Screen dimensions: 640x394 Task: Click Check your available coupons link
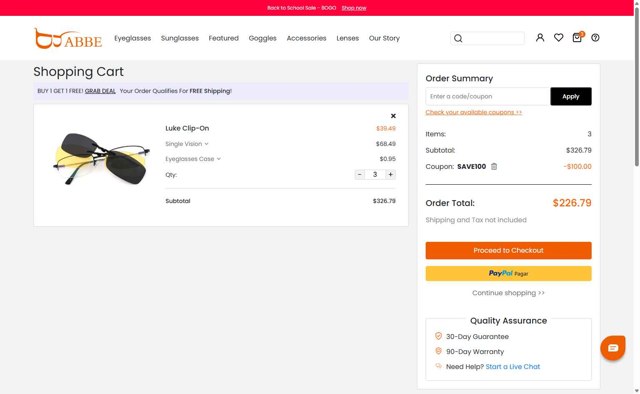(473, 112)
